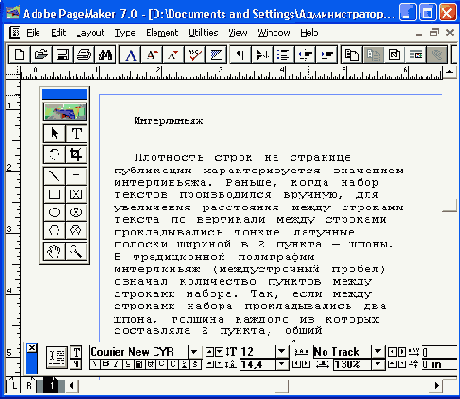The image size is (460, 399).
Task: Click the Fill and Stroke toolbar icon
Action: point(217,54)
